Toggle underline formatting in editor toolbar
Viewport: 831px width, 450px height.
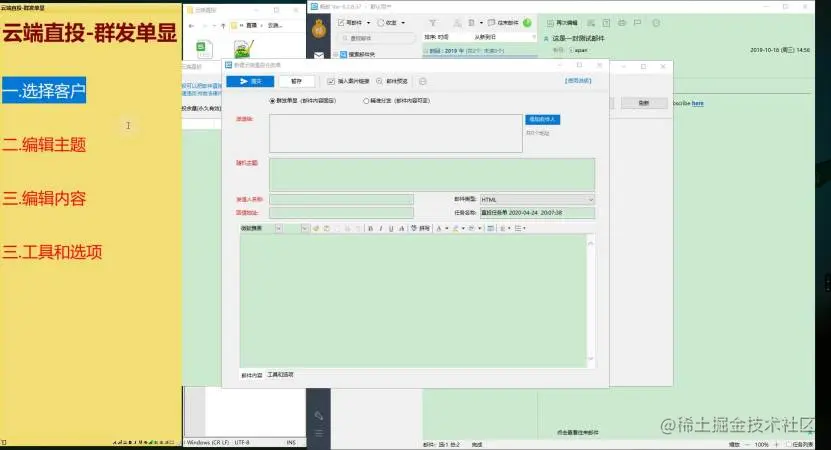[391, 228]
